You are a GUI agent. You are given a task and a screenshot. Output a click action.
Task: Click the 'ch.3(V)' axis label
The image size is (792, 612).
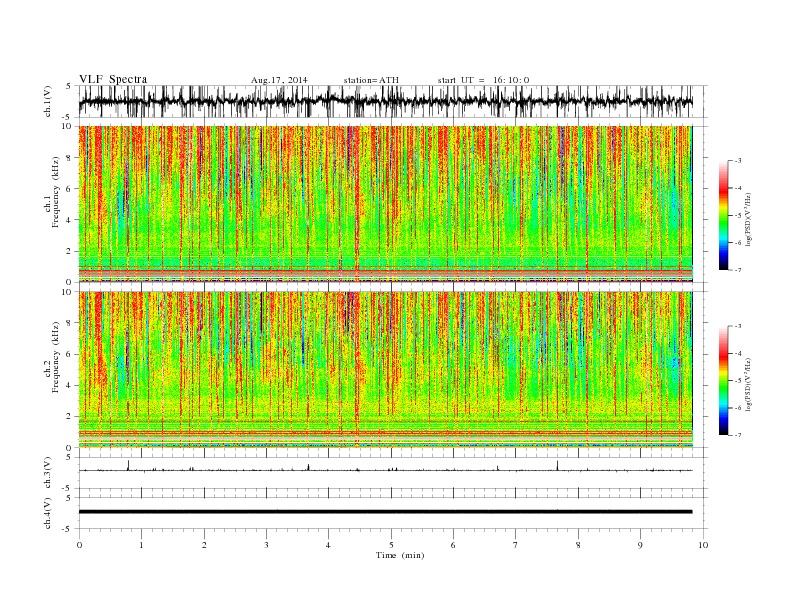pyautogui.click(x=48, y=472)
